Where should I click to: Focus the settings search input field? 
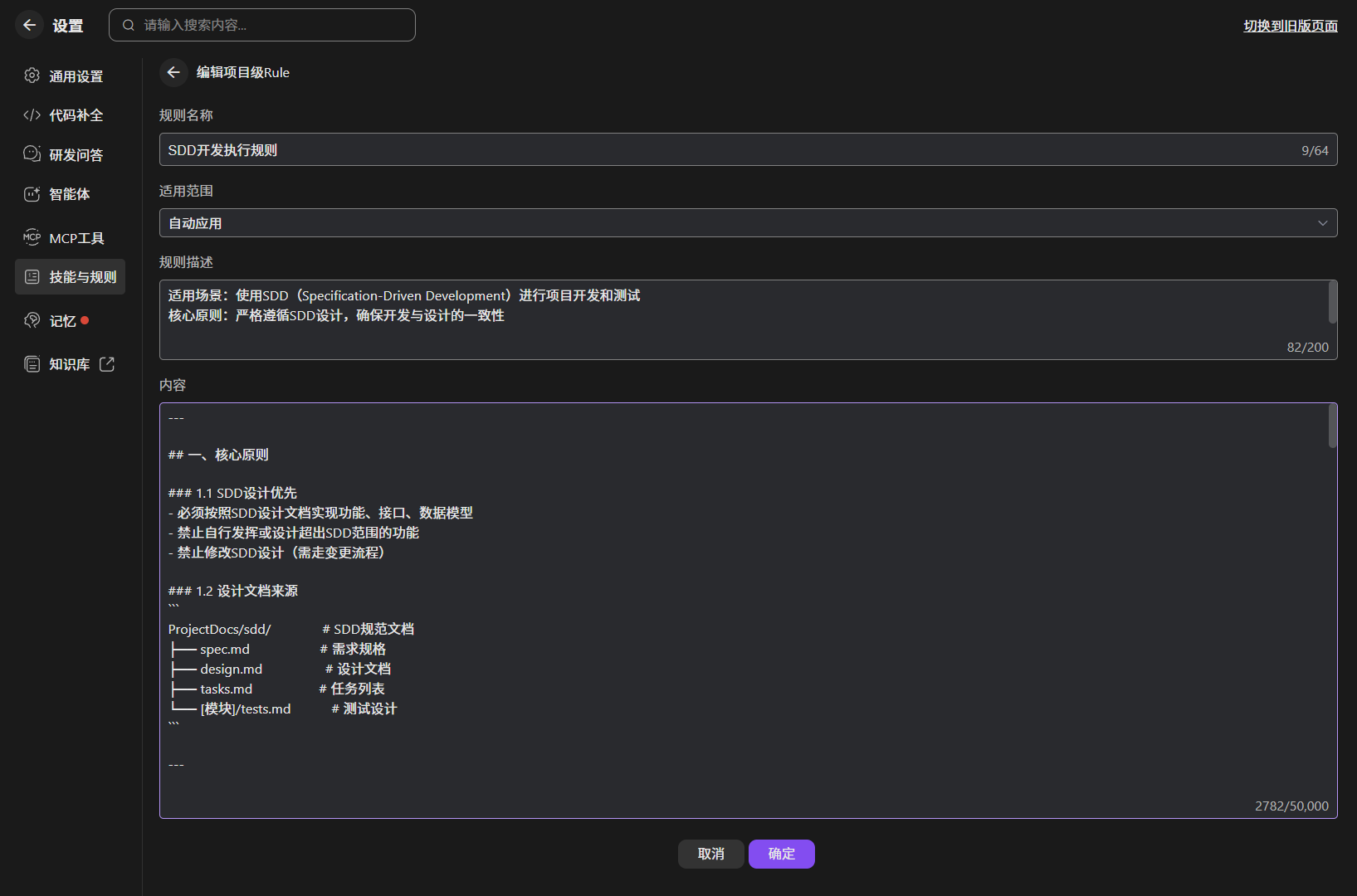click(x=262, y=25)
